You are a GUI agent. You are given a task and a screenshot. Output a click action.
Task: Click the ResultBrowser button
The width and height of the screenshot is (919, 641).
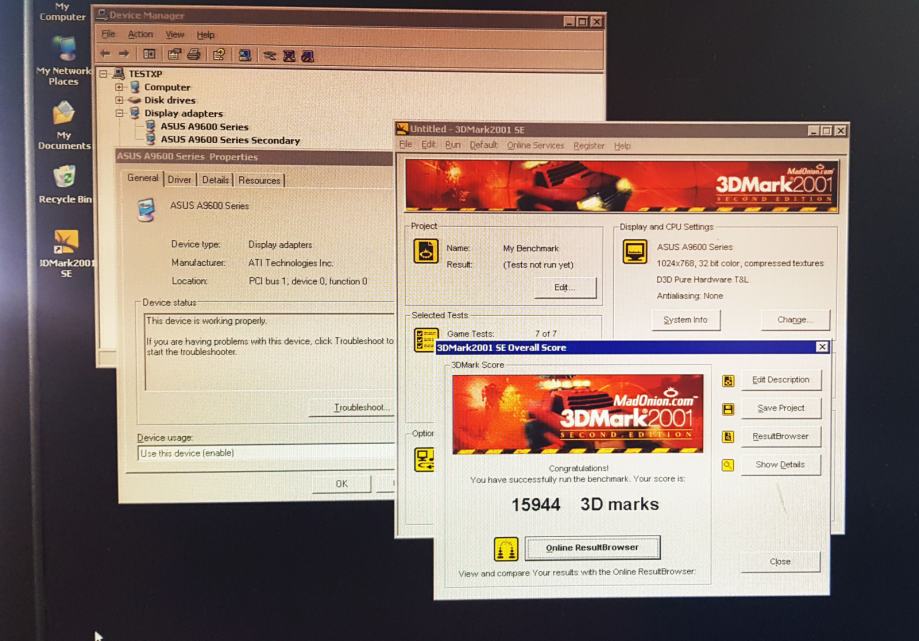780,437
